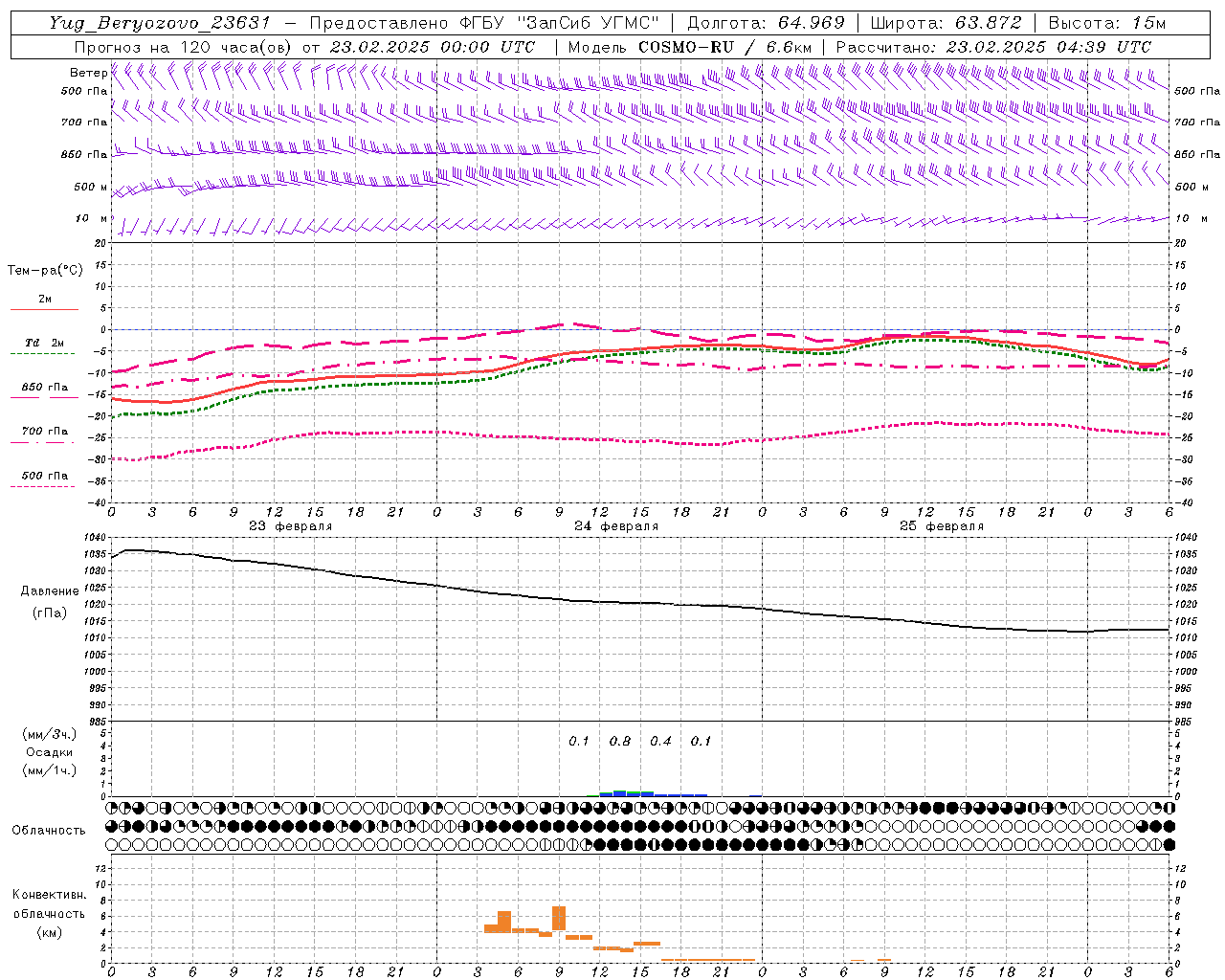Click the date label 24 февраля
The image size is (1225, 980).
point(616,526)
